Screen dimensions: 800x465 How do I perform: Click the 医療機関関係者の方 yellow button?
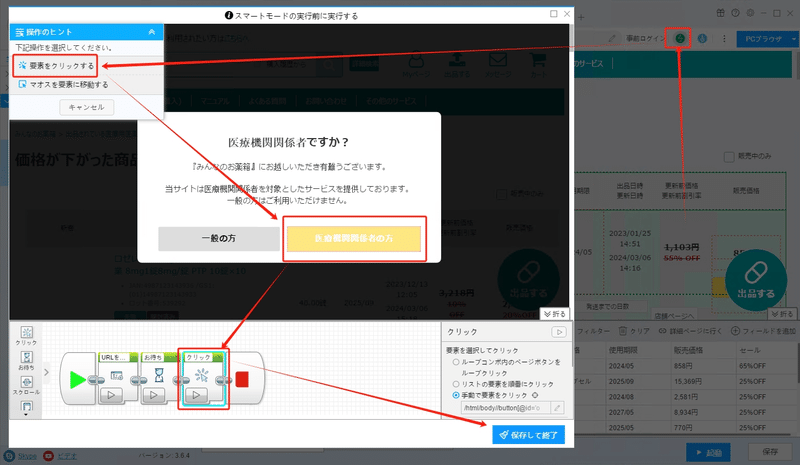pos(354,238)
